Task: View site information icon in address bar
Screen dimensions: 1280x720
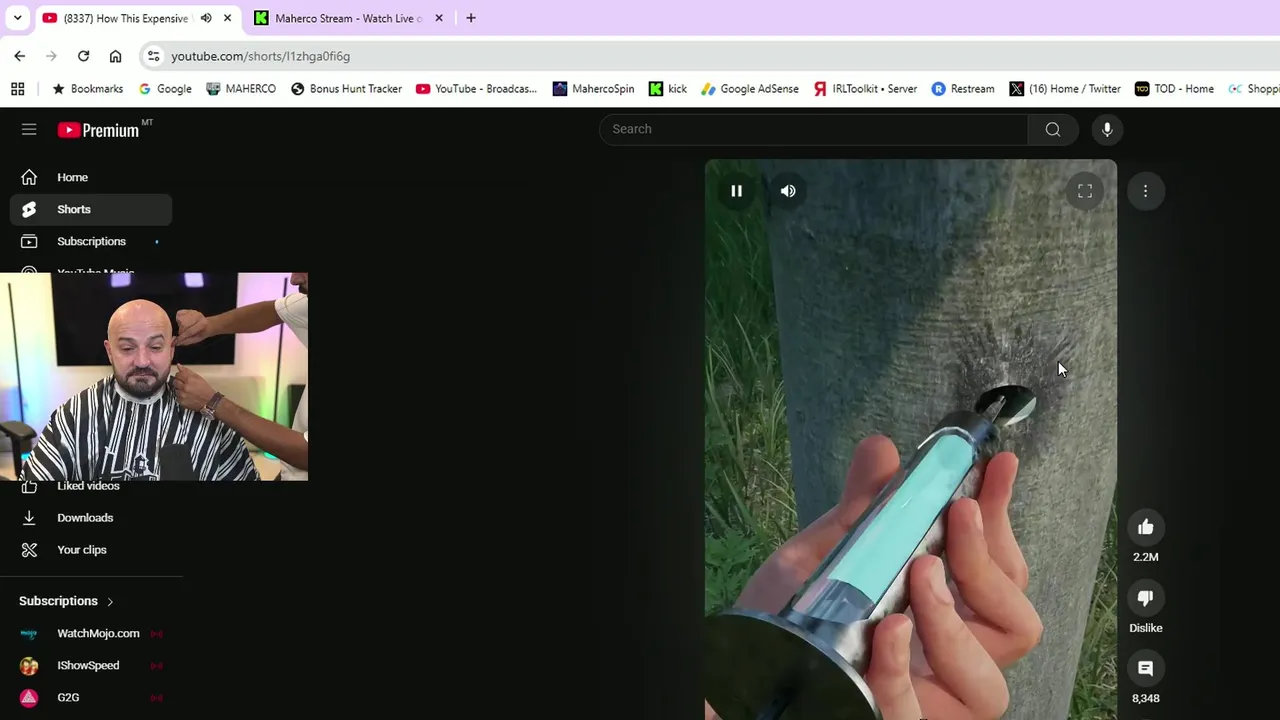Action: tap(153, 56)
